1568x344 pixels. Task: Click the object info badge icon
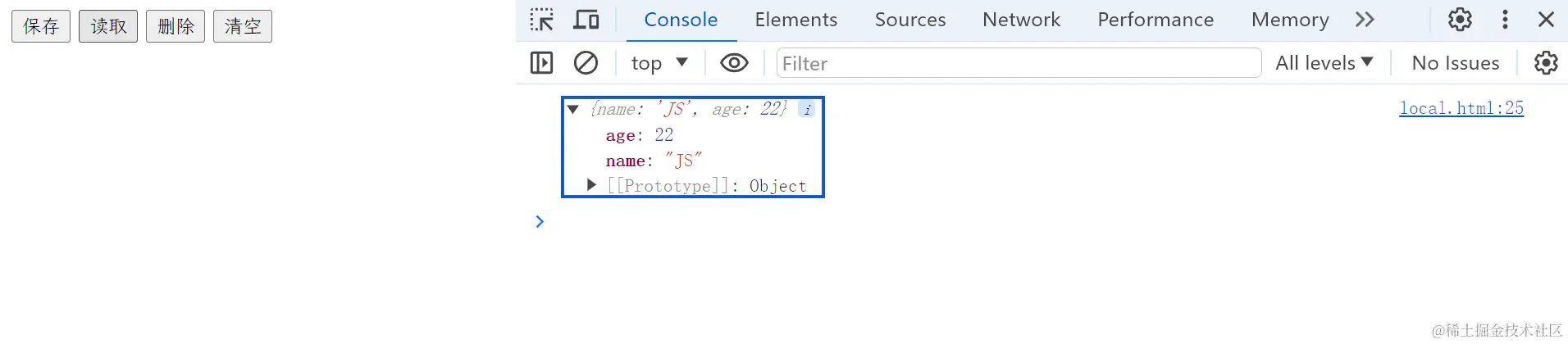(807, 109)
